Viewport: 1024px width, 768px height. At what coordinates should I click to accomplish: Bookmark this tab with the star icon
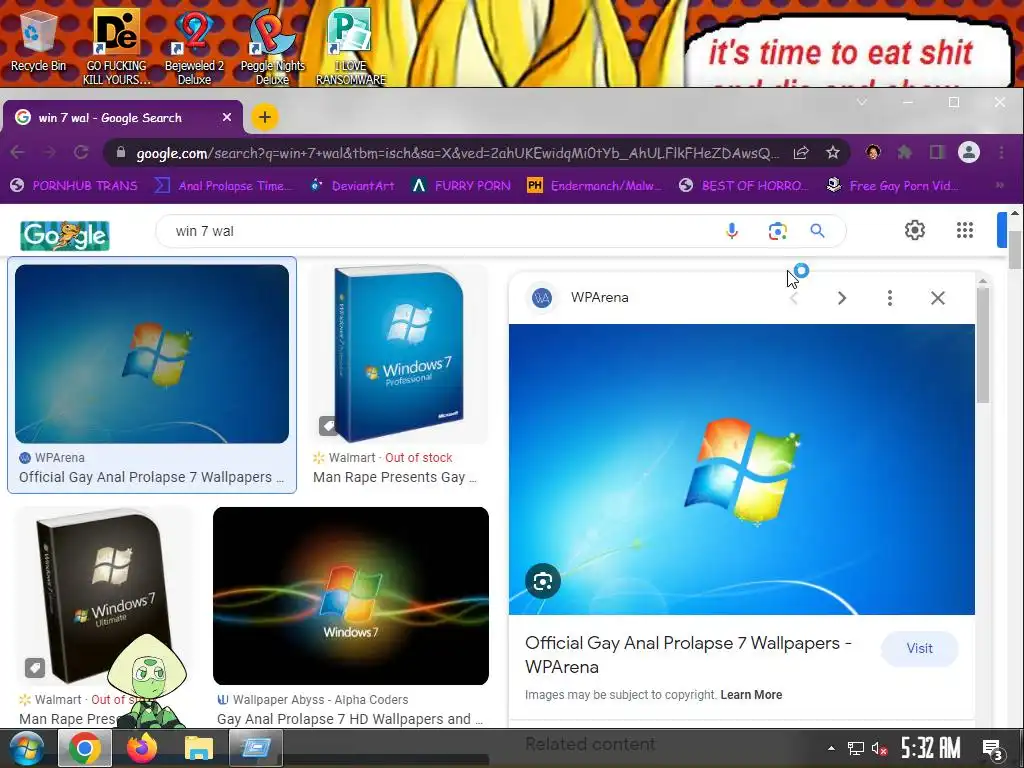833,152
